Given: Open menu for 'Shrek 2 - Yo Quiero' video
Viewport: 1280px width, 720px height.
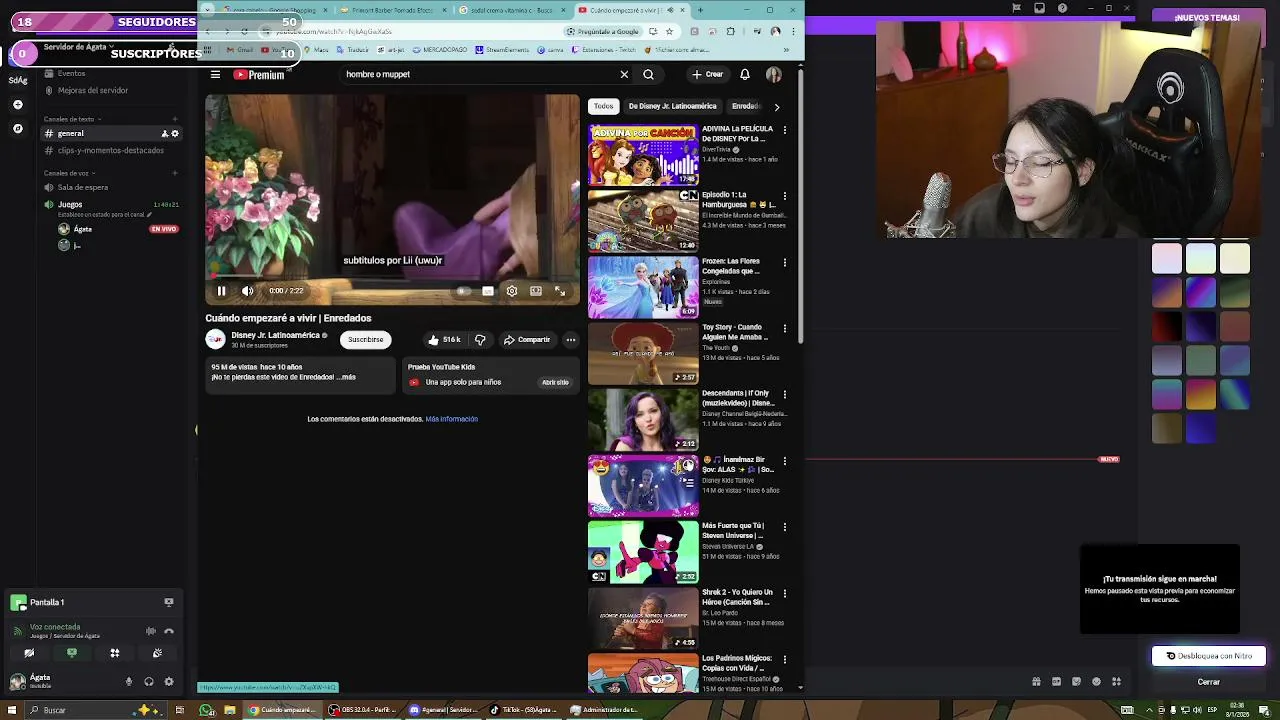Looking at the screenshot, I should (785, 593).
